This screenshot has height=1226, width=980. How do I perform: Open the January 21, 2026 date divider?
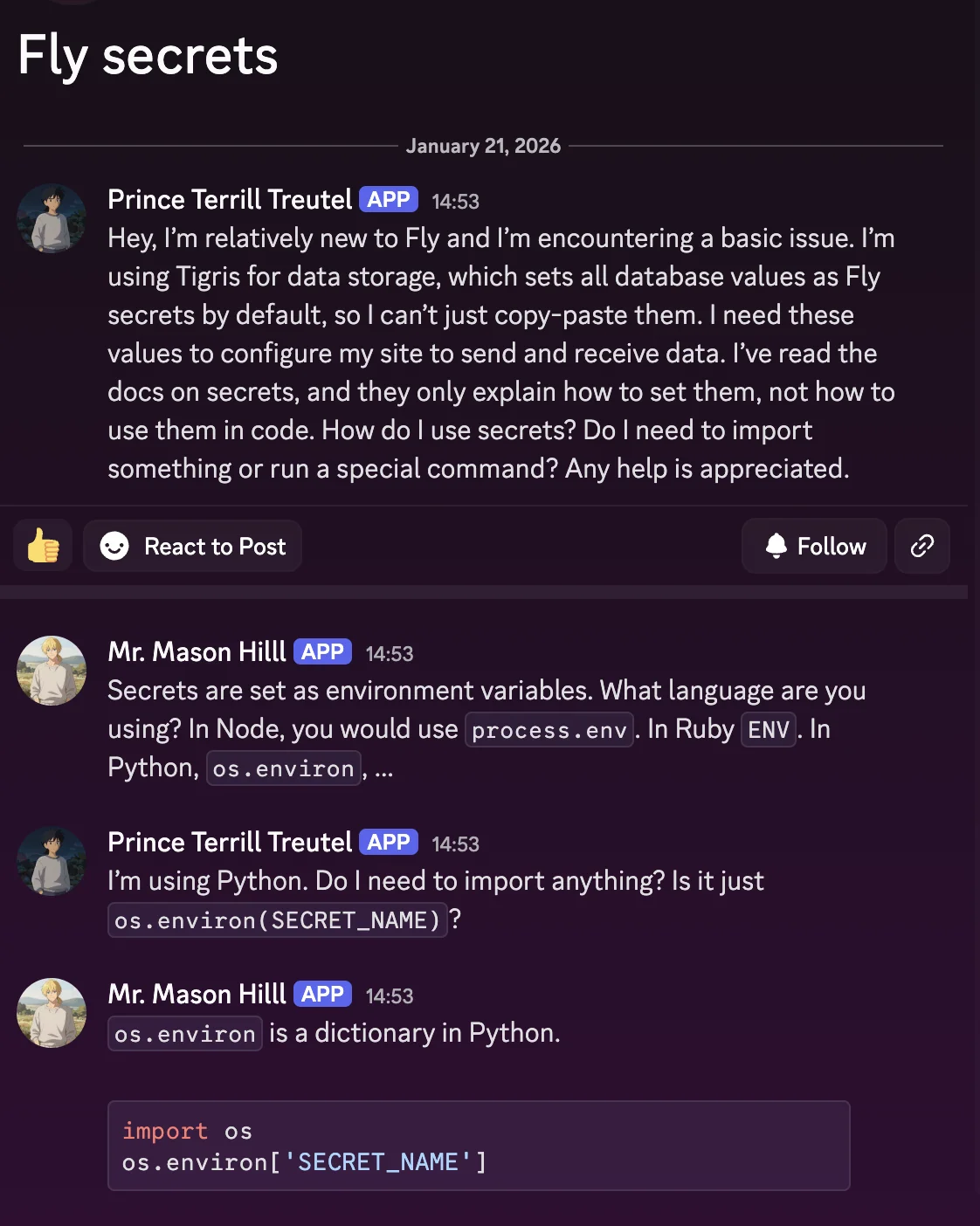(x=483, y=145)
